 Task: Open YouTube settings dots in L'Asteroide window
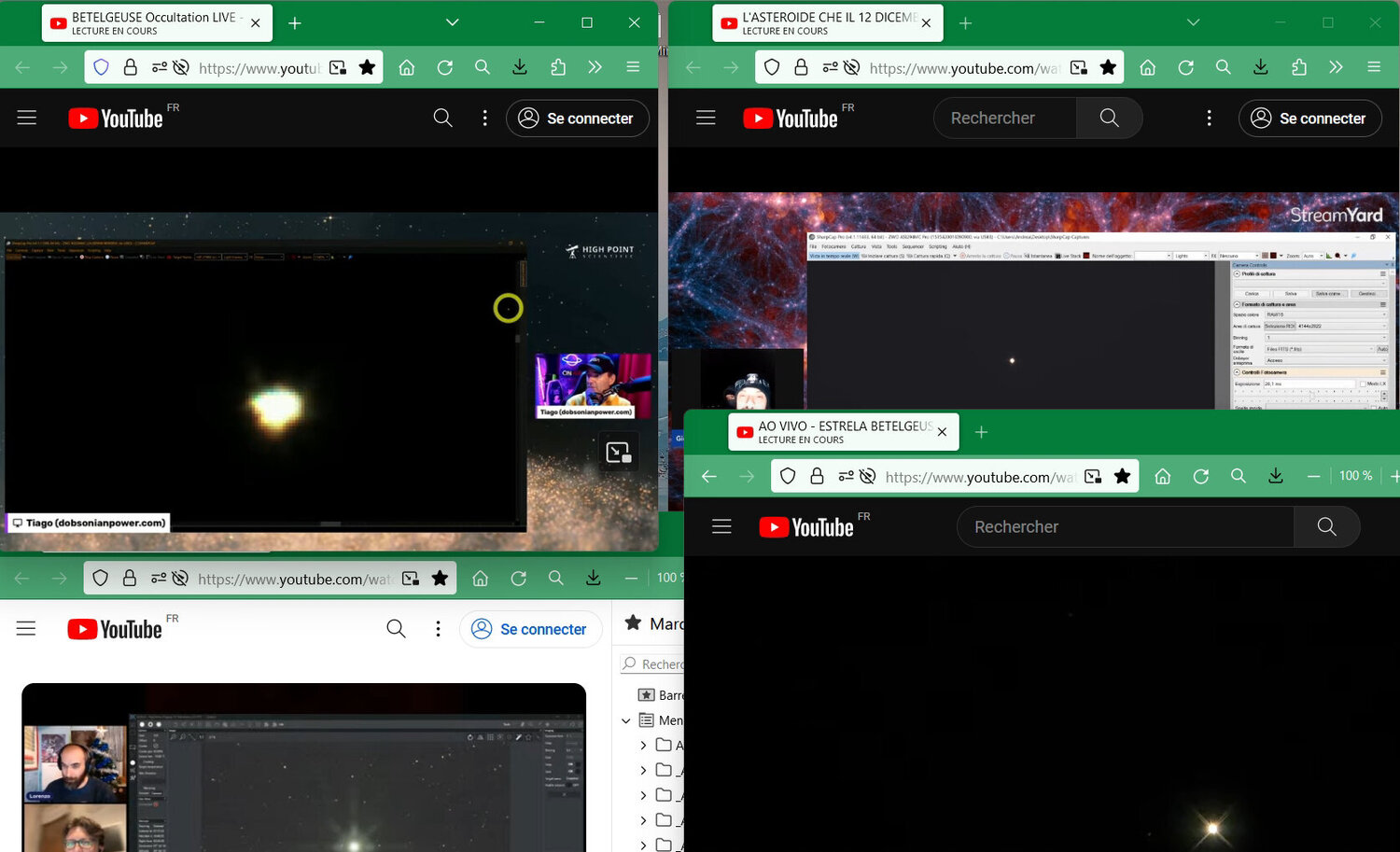click(x=1209, y=118)
